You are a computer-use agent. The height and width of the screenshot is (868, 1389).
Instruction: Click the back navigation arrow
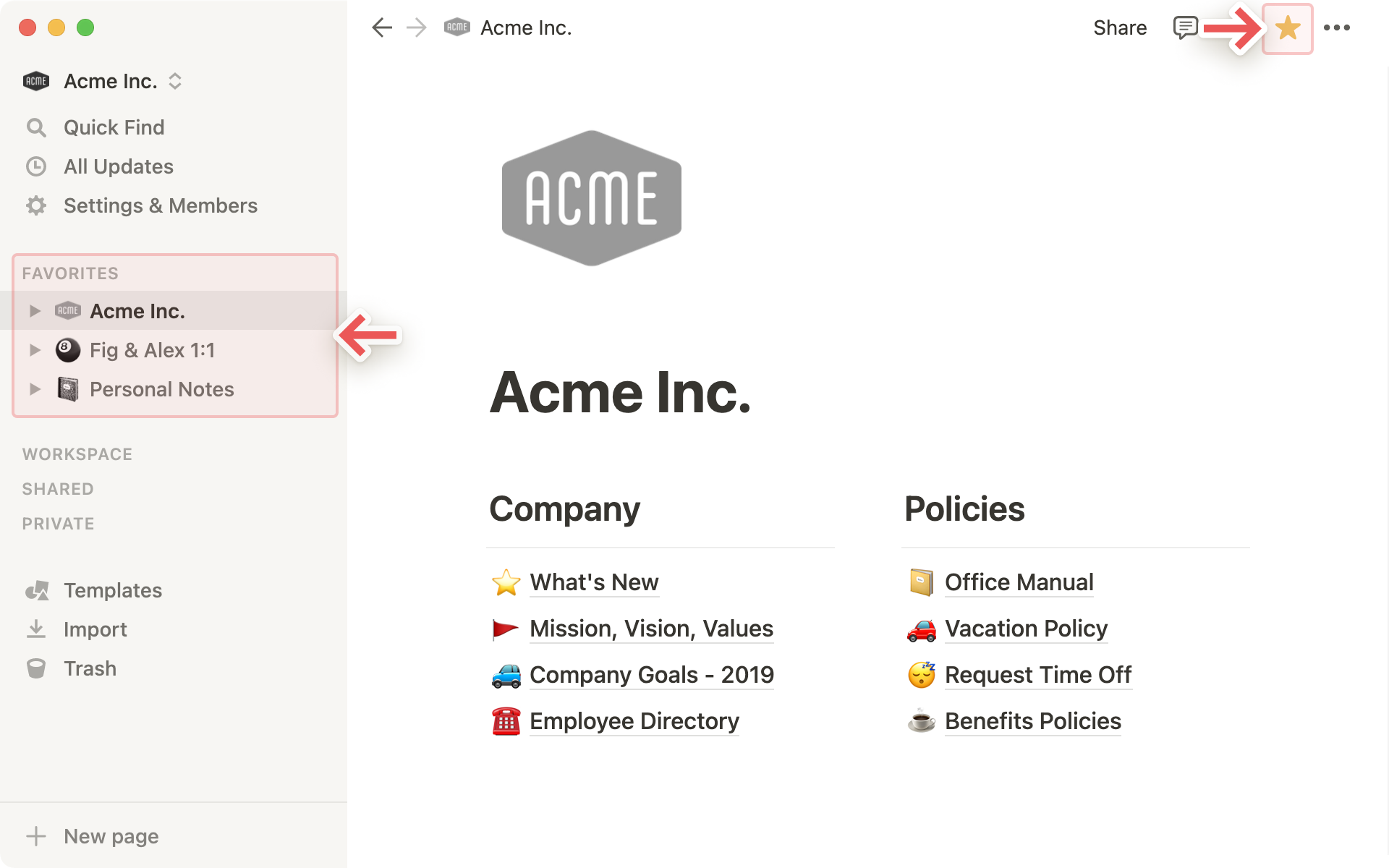point(380,27)
